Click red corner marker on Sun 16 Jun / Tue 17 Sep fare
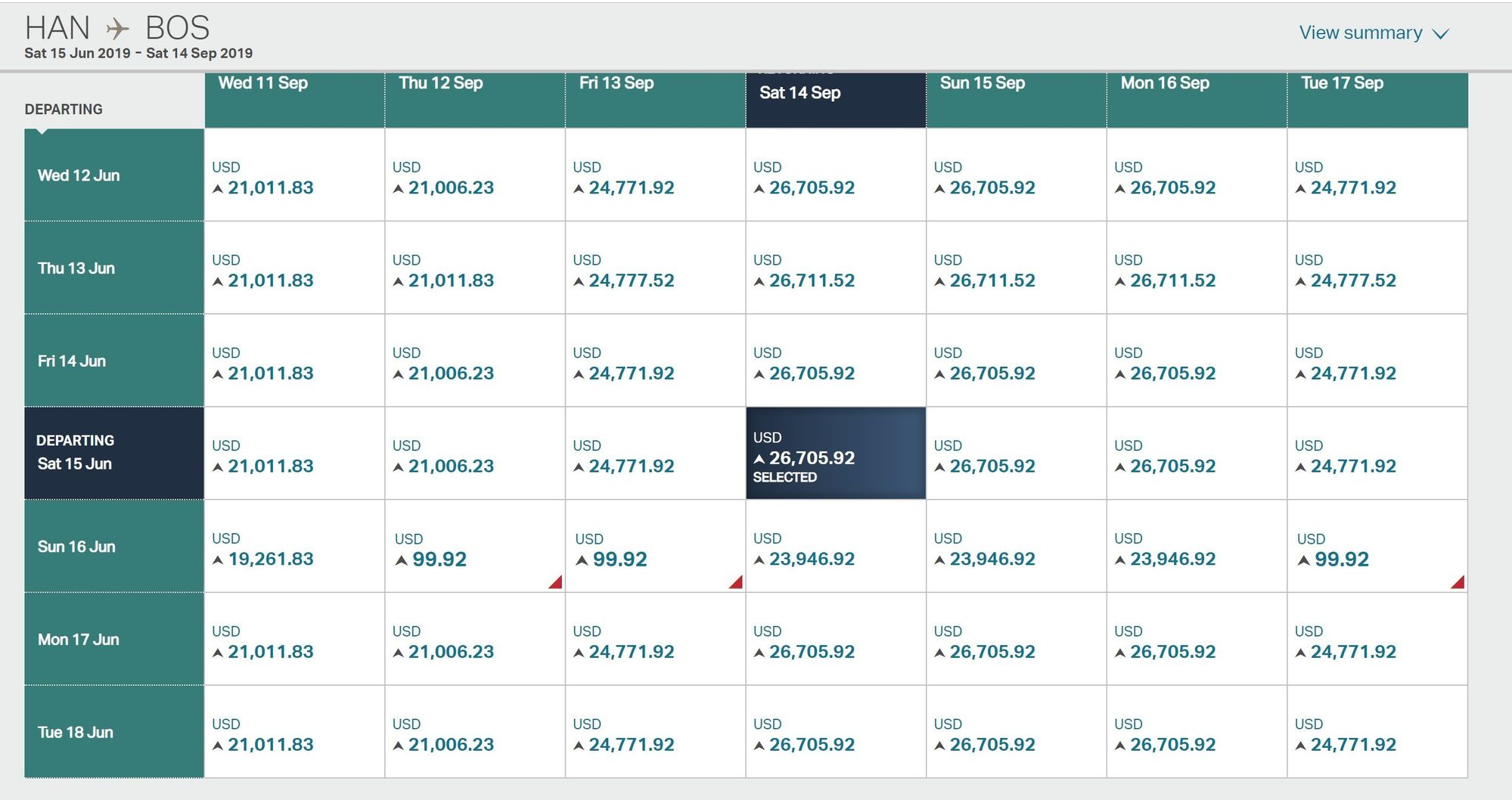Screen dimensions: 1512x800 point(1458,581)
